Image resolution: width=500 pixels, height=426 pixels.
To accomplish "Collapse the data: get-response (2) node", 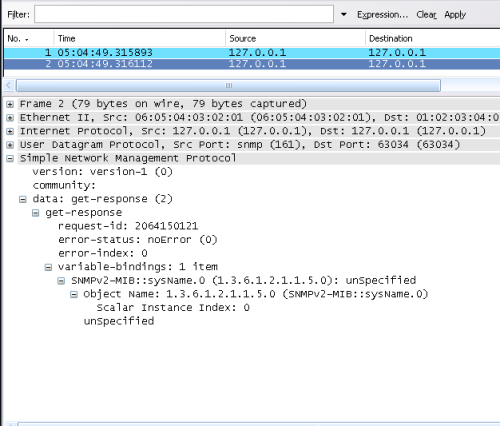I will tap(23, 199).
